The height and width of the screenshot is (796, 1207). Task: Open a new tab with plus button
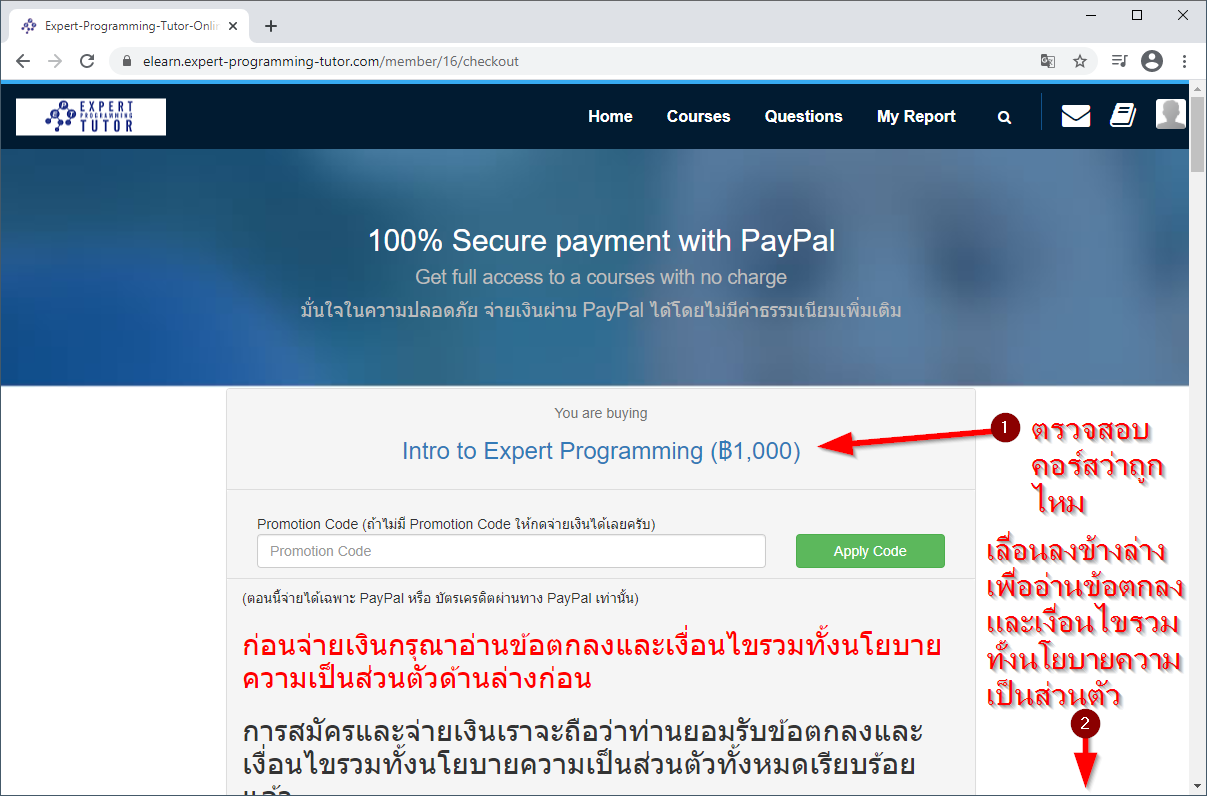(x=271, y=26)
